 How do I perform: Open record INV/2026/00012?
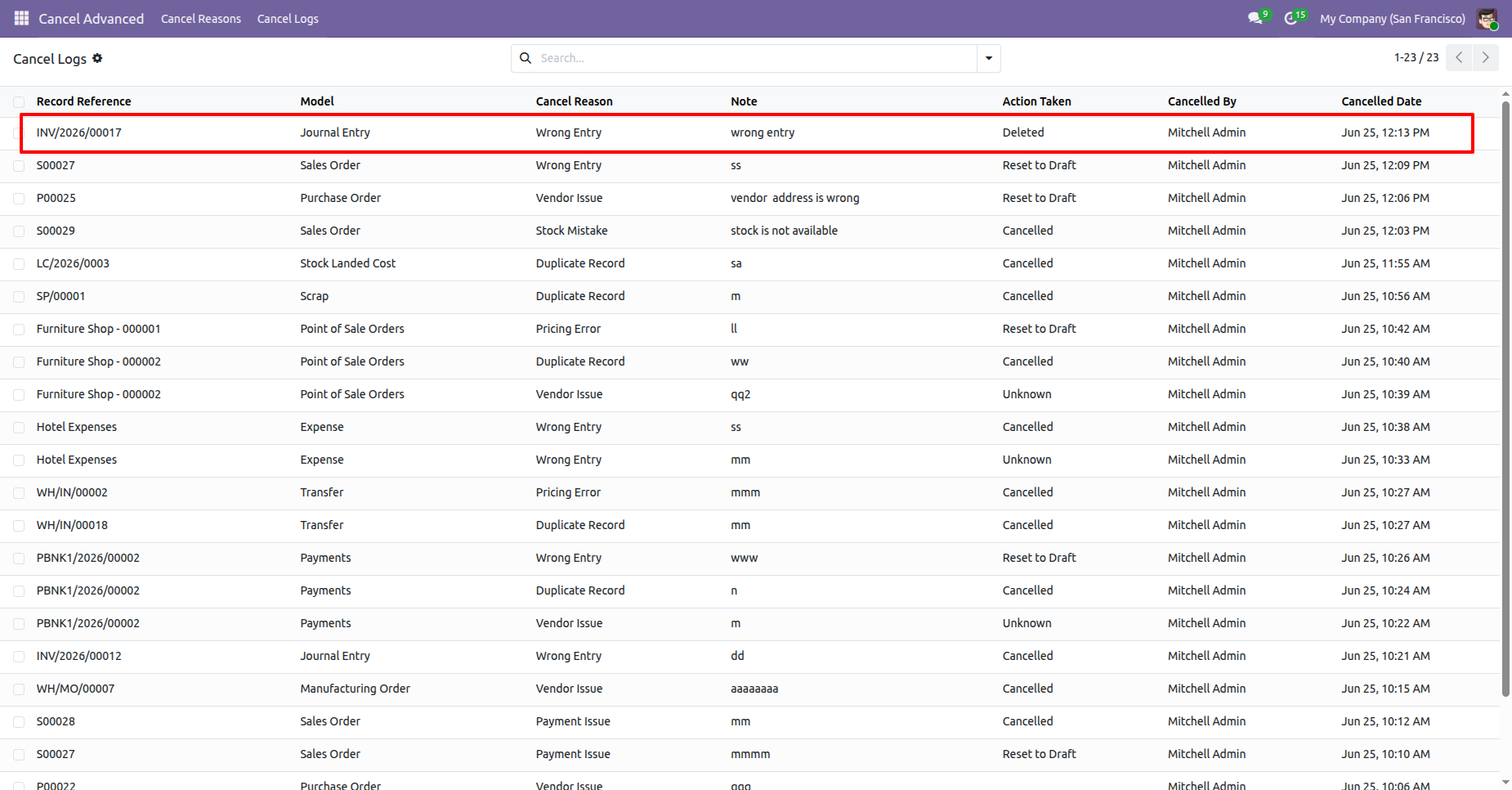[78, 656]
